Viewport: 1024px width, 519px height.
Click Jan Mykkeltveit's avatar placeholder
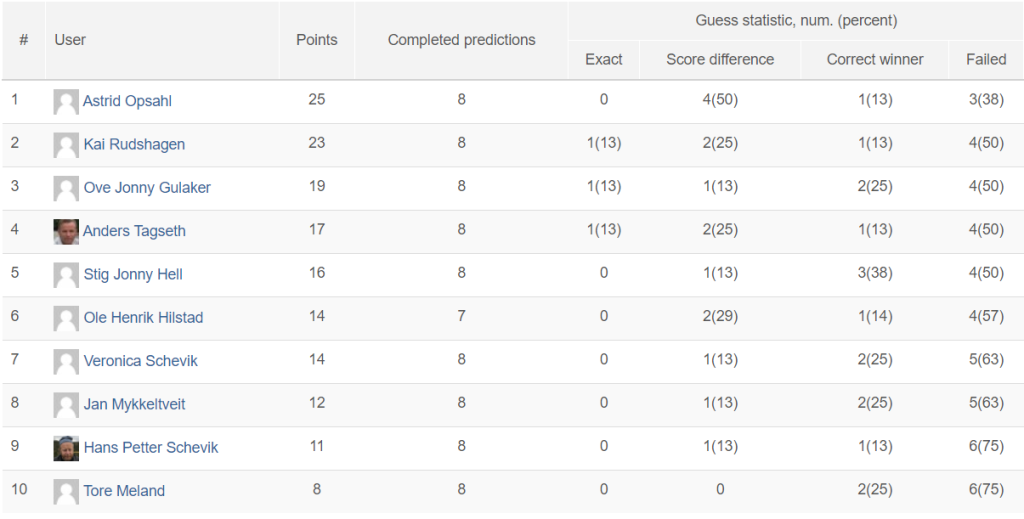[66, 405]
